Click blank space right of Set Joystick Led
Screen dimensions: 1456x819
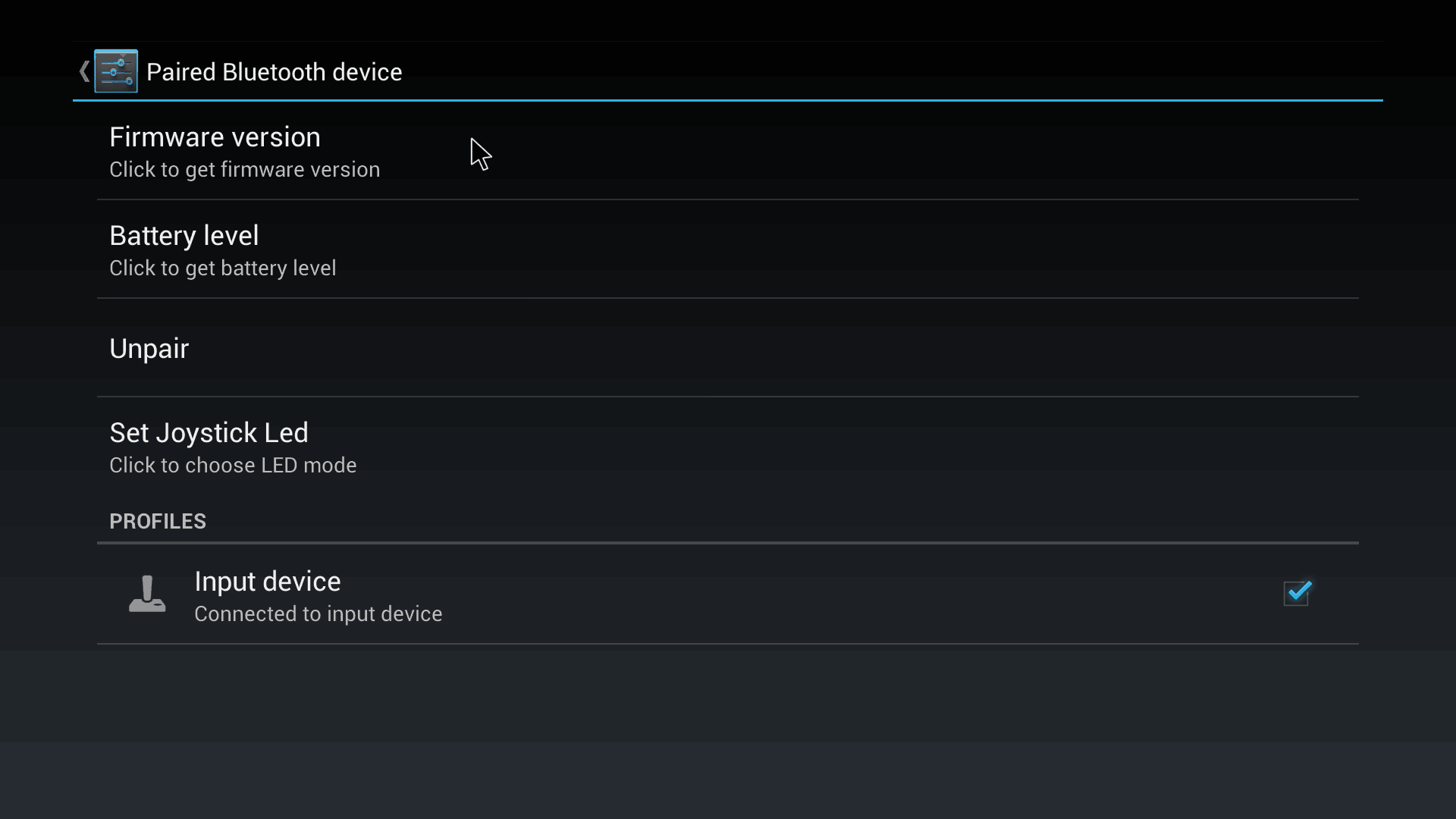pyautogui.click(x=834, y=447)
